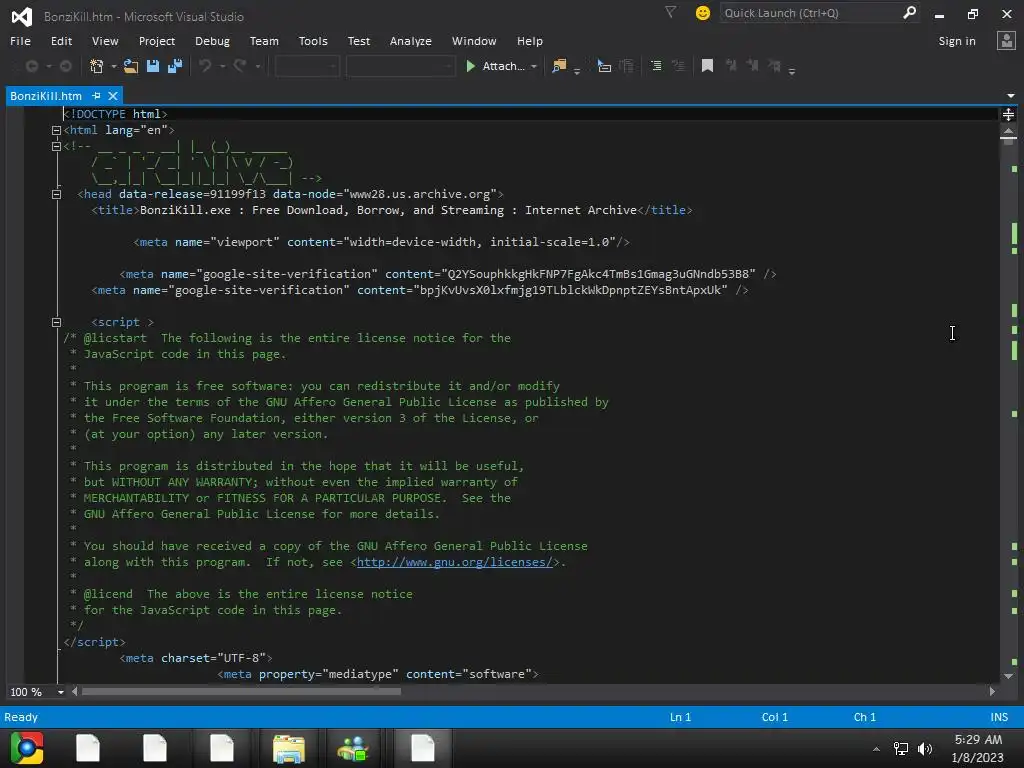Screen dimensions: 1024x768
Task: Click the vertical scrollbar up arrow
Action: click(1008, 132)
